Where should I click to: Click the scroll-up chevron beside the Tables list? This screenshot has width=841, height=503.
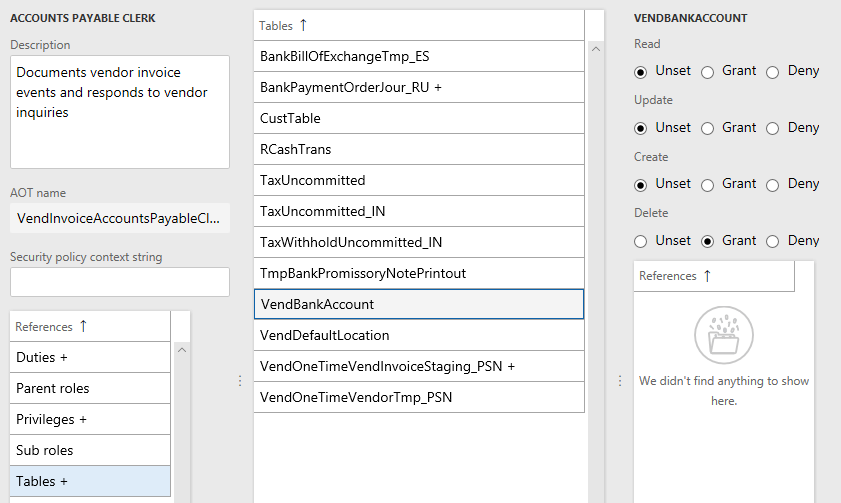[x=595, y=49]
